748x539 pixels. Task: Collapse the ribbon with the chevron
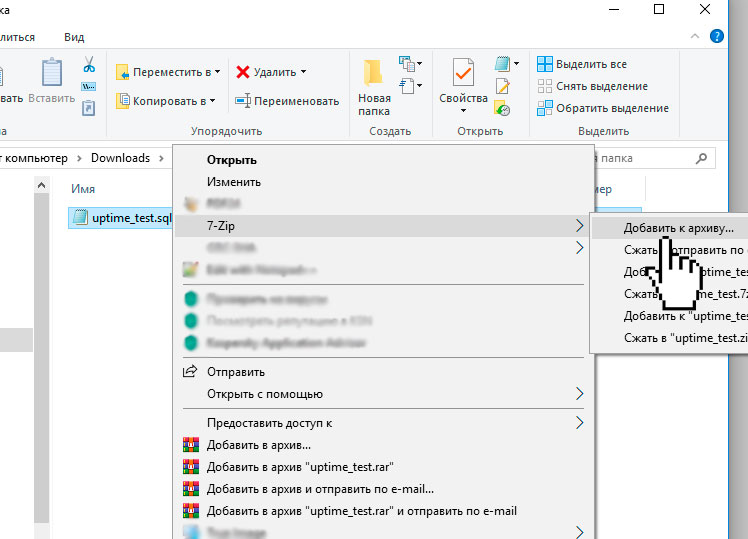695,36
